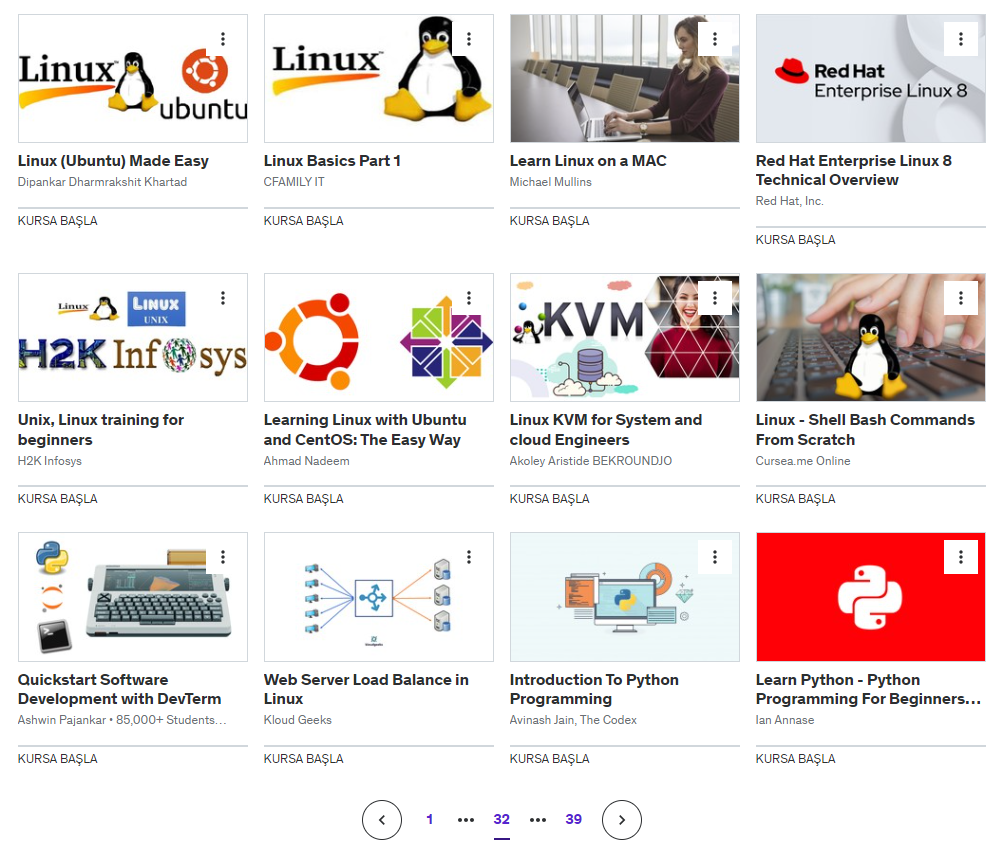This screenshot has height=848, width=1007.
Task: Go to previous page with left arrow
Action: point(382,820)
